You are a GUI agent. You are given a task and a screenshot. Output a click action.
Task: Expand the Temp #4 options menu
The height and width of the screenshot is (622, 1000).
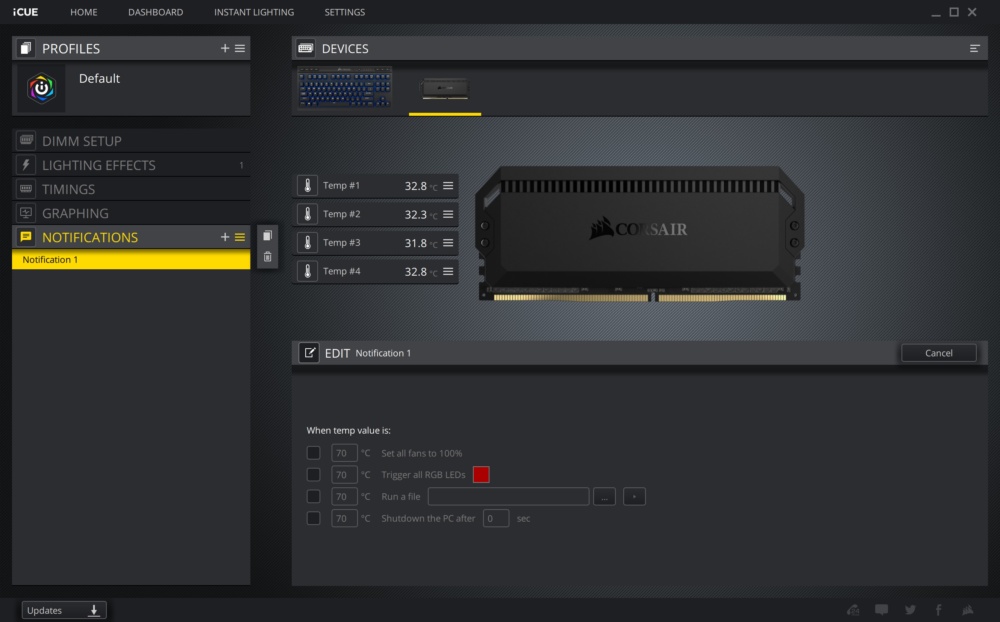(x=448, y=272)
